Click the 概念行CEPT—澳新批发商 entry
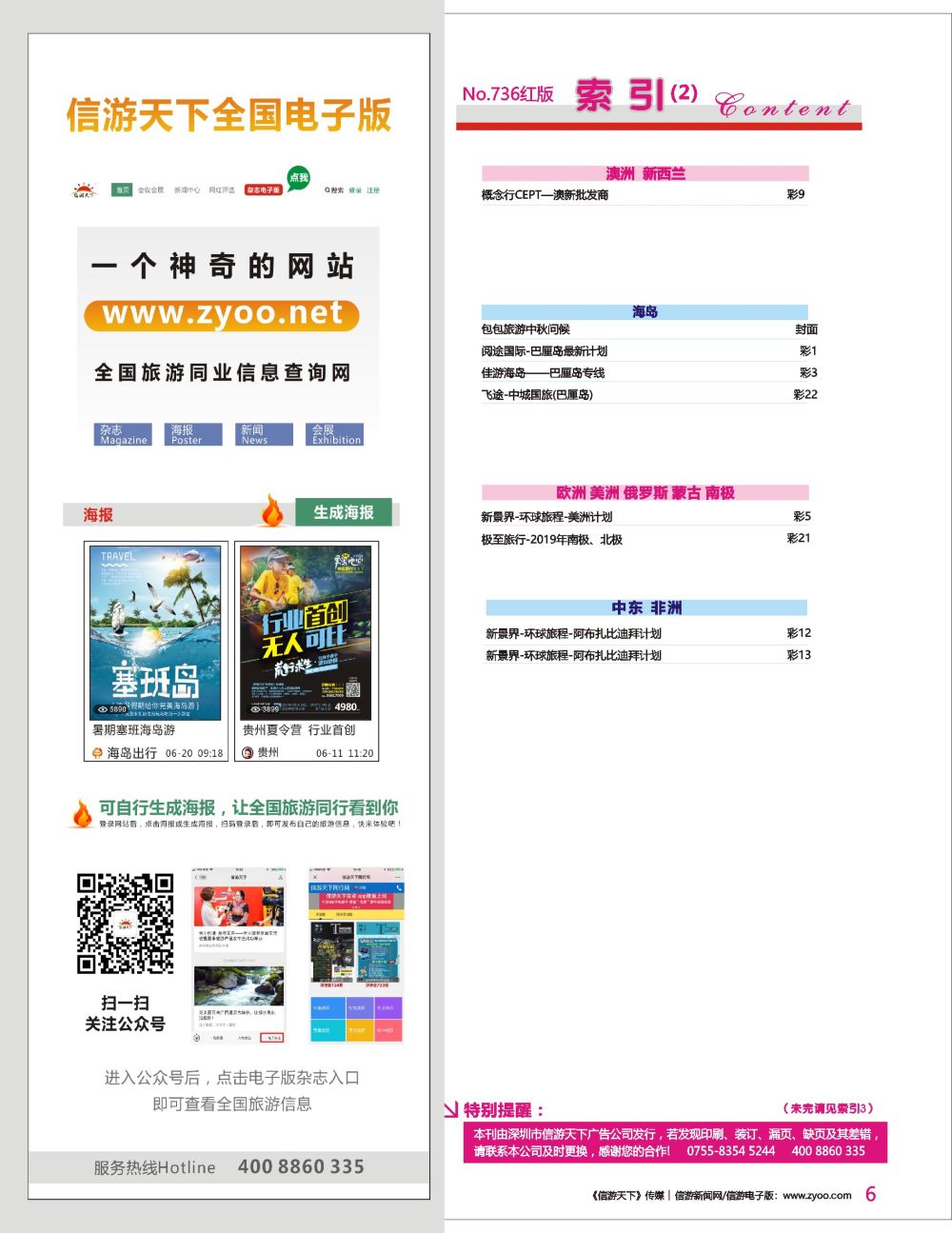Screen dimensions: 952x1233 545,195
